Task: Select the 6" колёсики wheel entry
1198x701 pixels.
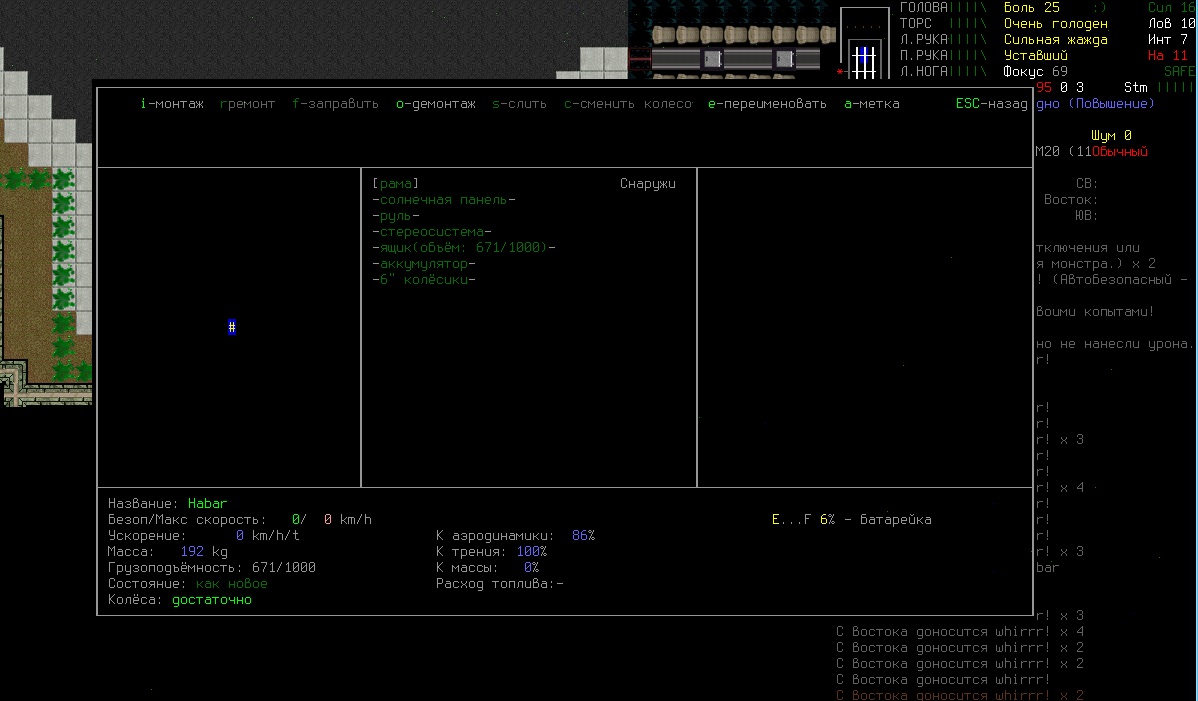Action: pos(424,280)
